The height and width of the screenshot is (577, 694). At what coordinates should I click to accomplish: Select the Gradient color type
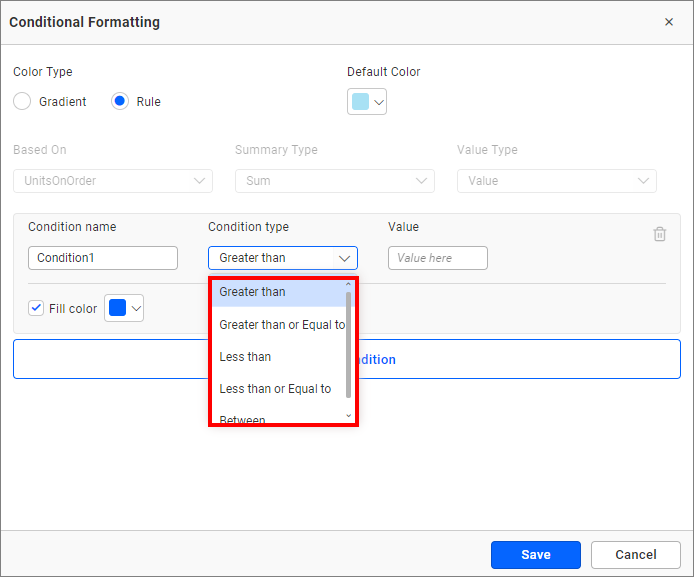click(22, 101)
